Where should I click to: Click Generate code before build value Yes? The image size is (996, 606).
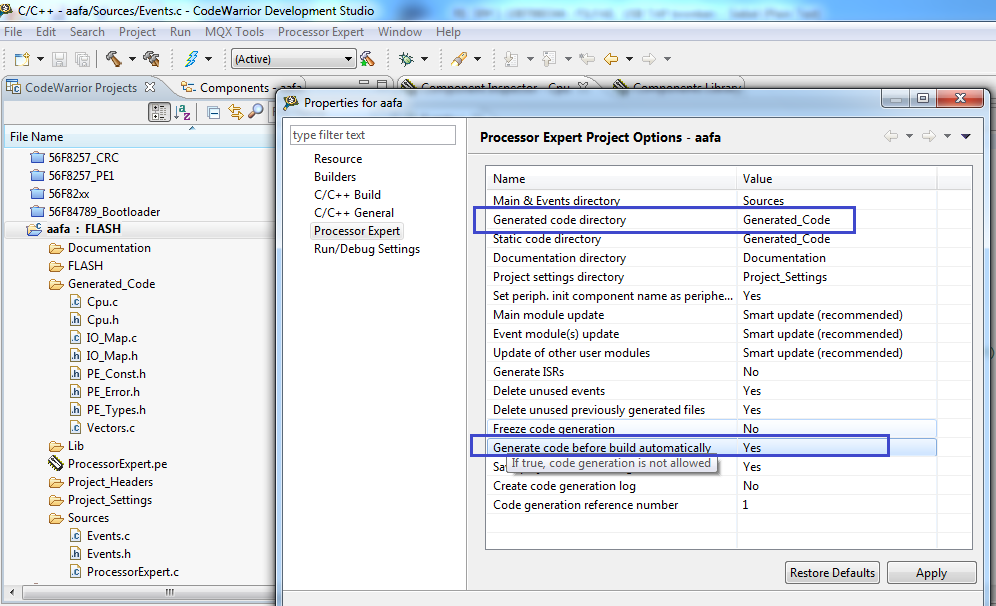point(752,448)
